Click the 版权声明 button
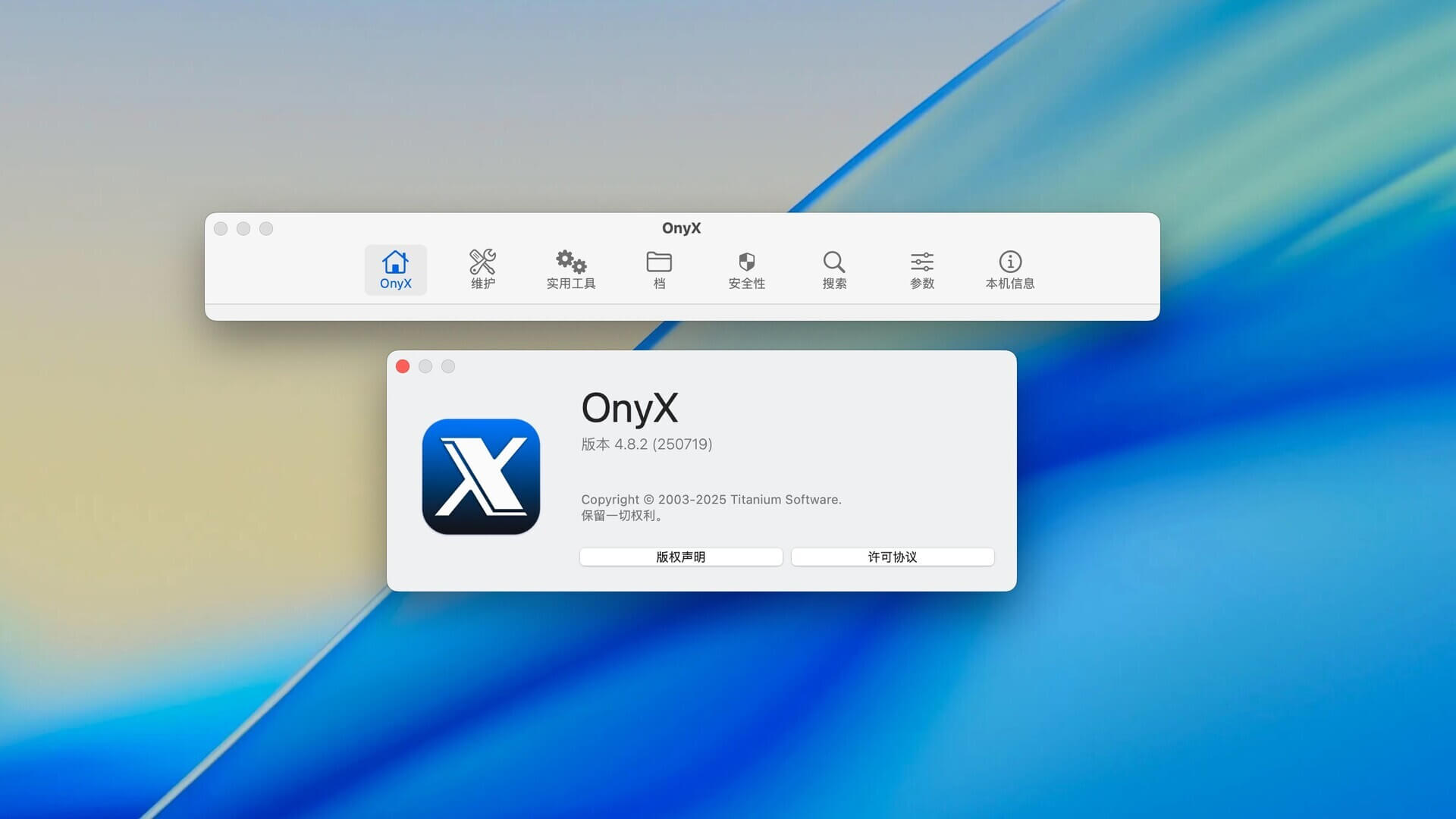The image size is (1456, 819). tap(681, 557)
